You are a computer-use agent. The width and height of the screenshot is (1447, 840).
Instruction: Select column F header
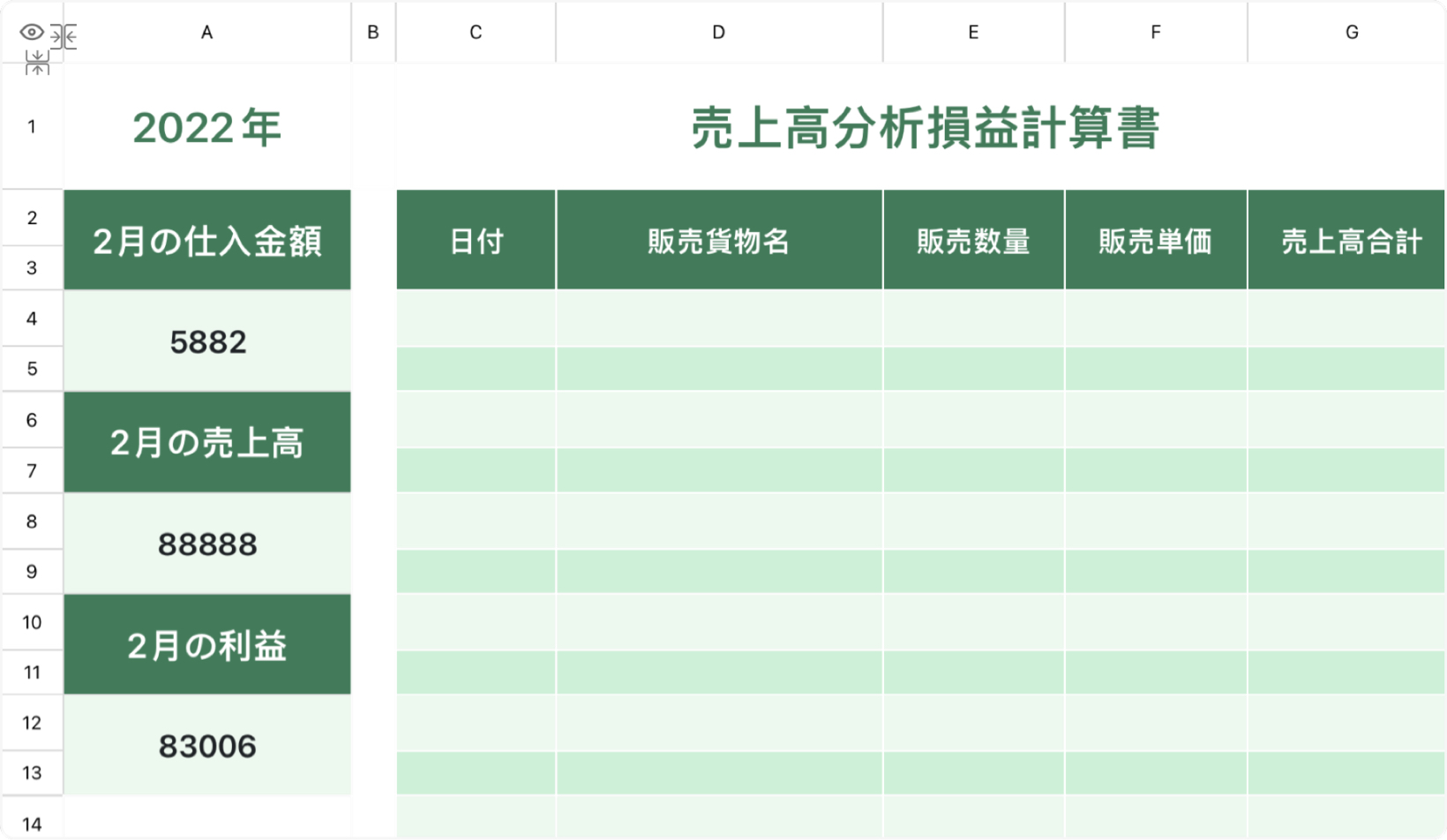click(x=1156, y=33)
